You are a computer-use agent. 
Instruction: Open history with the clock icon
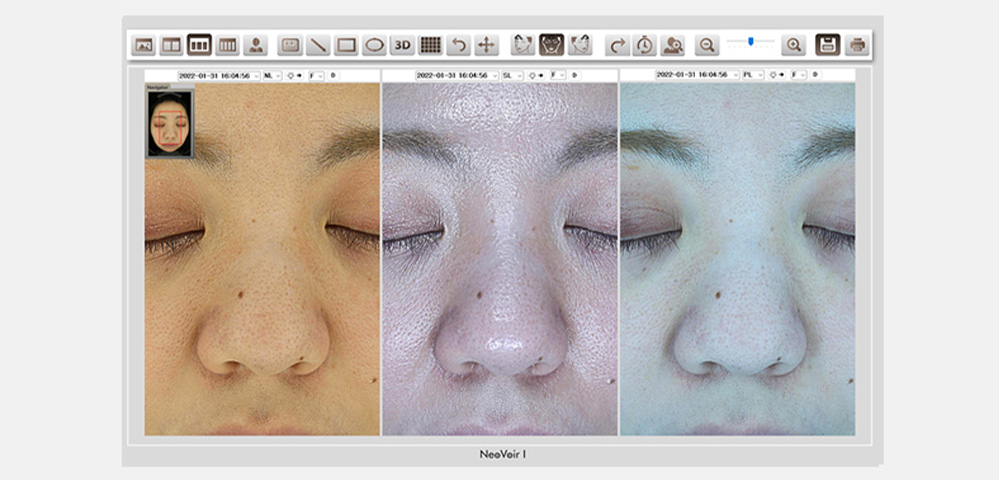click(645, 45)
